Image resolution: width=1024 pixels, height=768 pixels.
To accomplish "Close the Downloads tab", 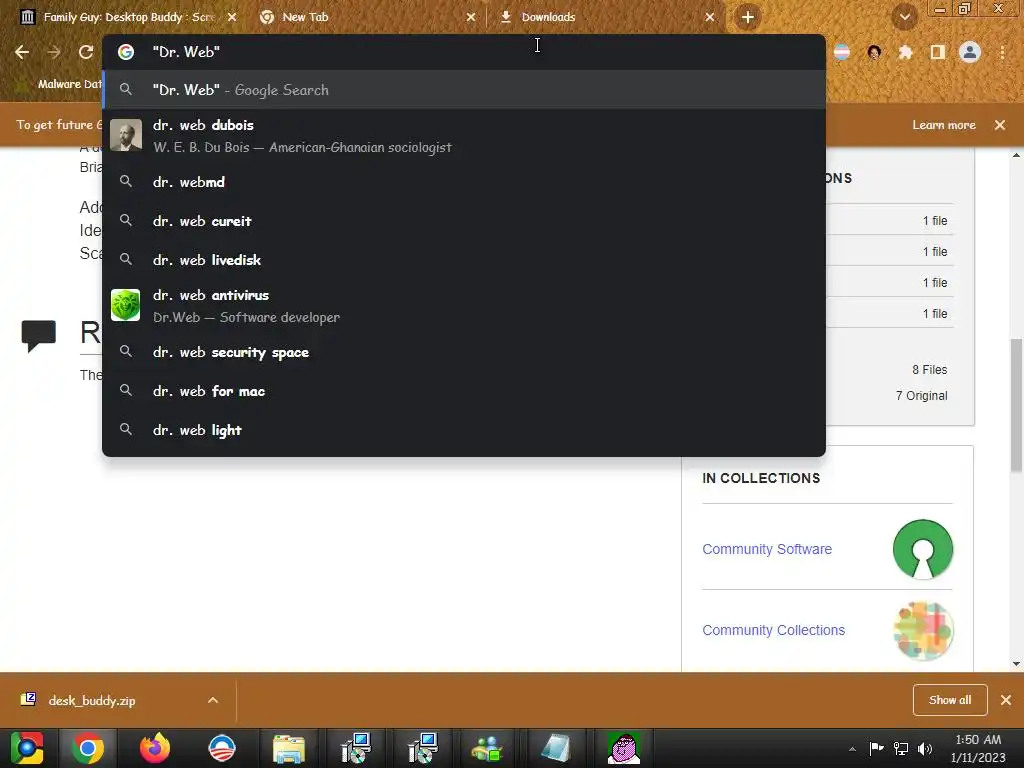I will tap(710, 18).
